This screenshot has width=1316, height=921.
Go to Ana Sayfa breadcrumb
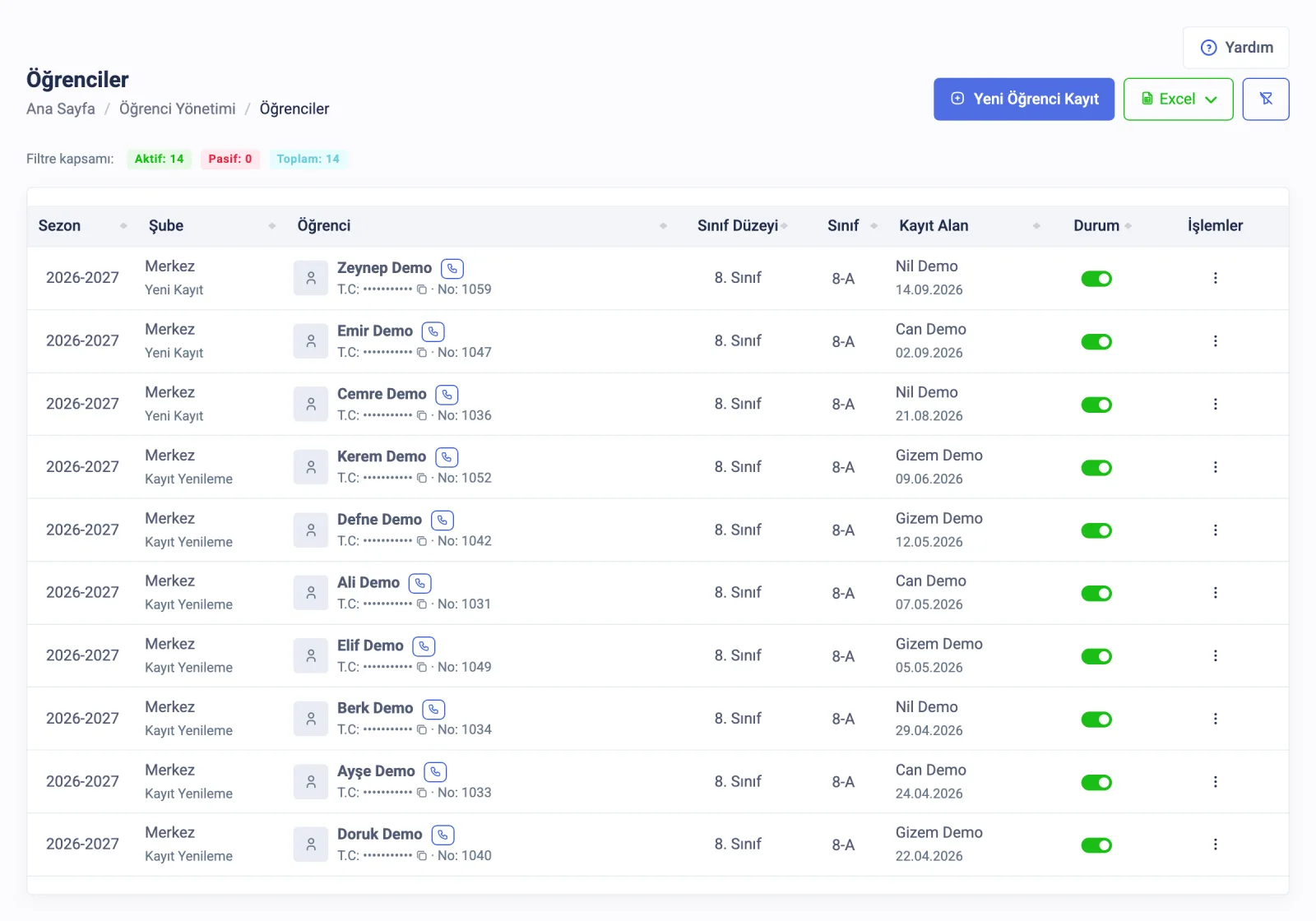tap(61, 109)
